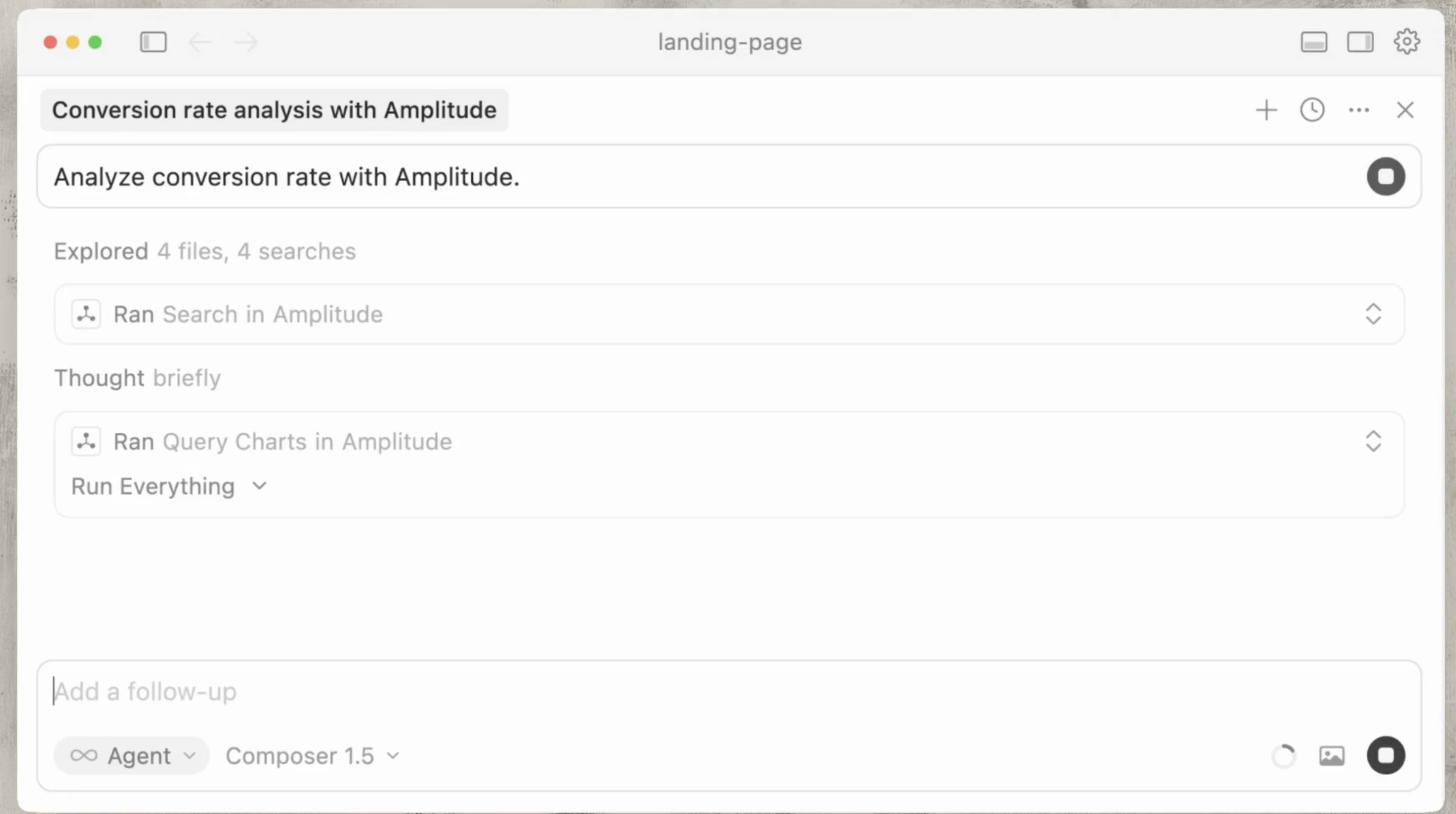Open the Run Everything dropdown
Image resolution: width=1456 pixels, height=814 pixels.
(169, 486)
